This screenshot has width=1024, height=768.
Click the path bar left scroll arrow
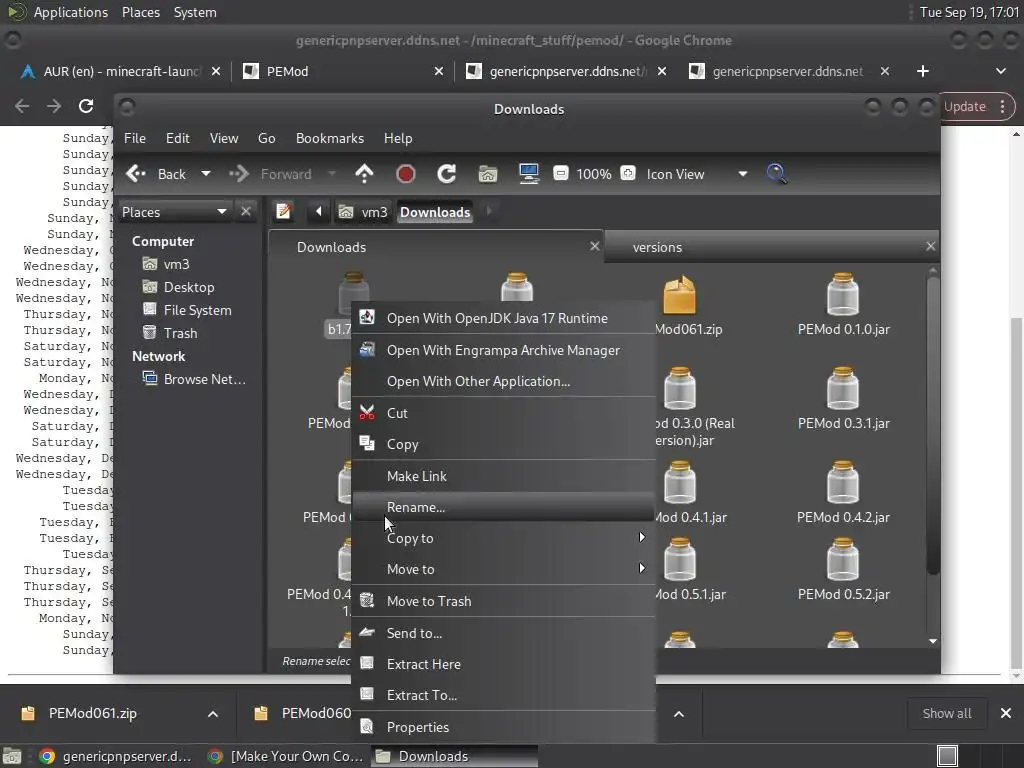click(x=319, y=212)
